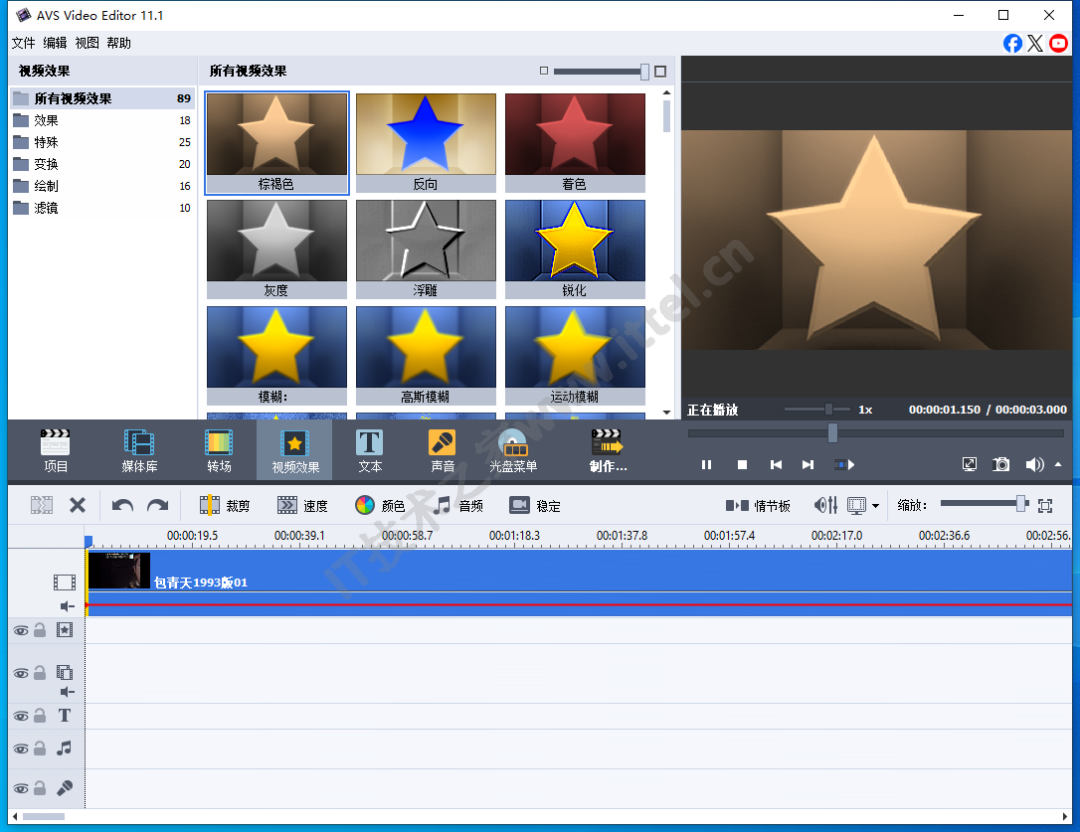Select the 效果 folder with 18 items

coord(102,121)
